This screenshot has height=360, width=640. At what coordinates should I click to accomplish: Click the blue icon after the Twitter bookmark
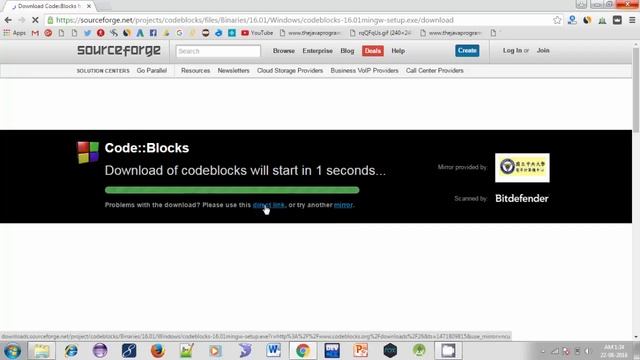pos(140,33)
